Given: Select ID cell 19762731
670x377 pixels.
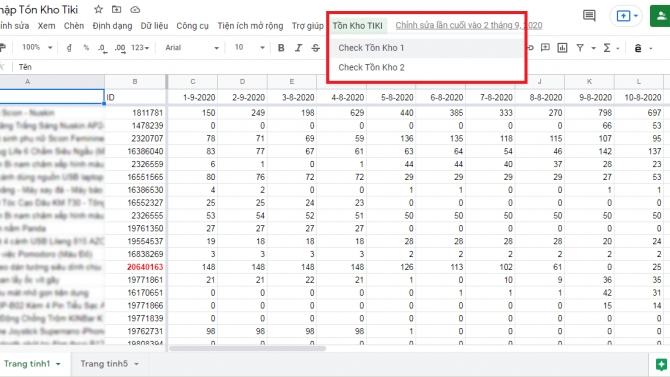Looking at the screenshot, I should [135, 331].
